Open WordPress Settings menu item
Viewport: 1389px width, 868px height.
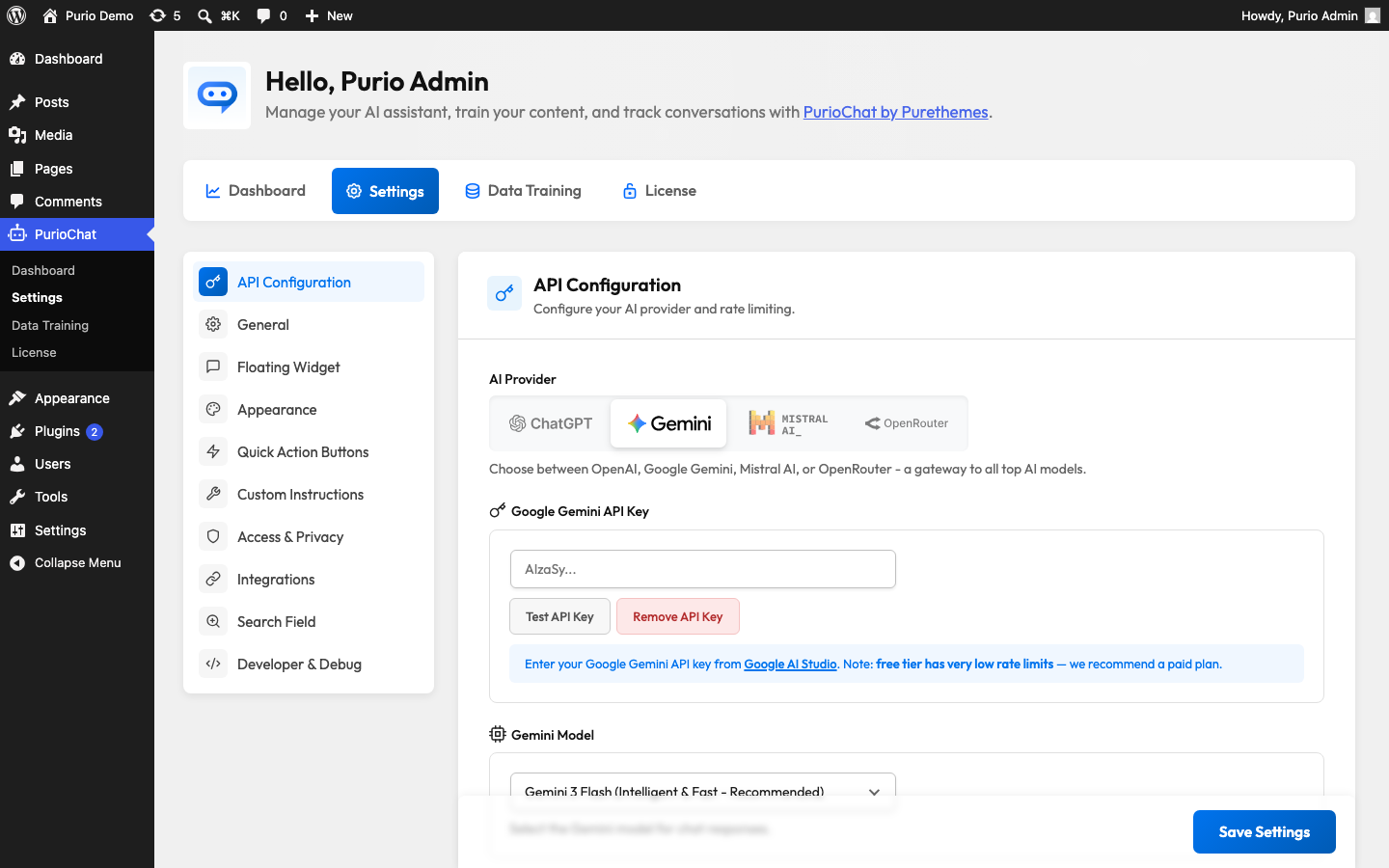click(x=77, y=530)
